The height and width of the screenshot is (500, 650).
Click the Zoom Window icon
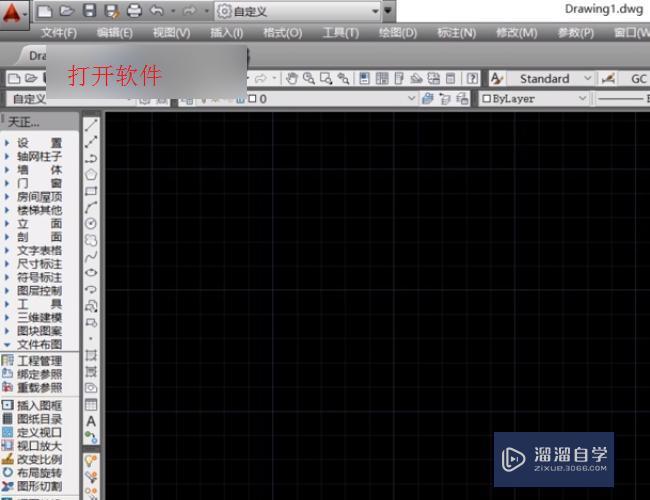click(x=326, y=78)
